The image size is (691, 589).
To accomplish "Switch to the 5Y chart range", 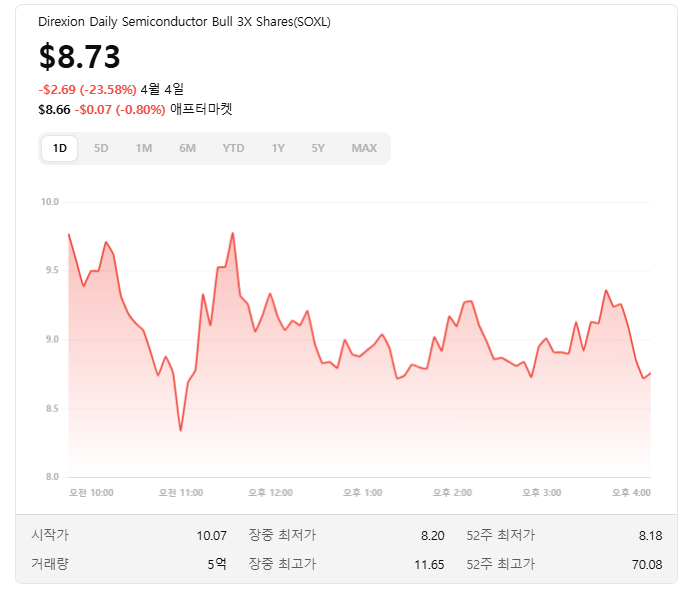I will (318, 148).
